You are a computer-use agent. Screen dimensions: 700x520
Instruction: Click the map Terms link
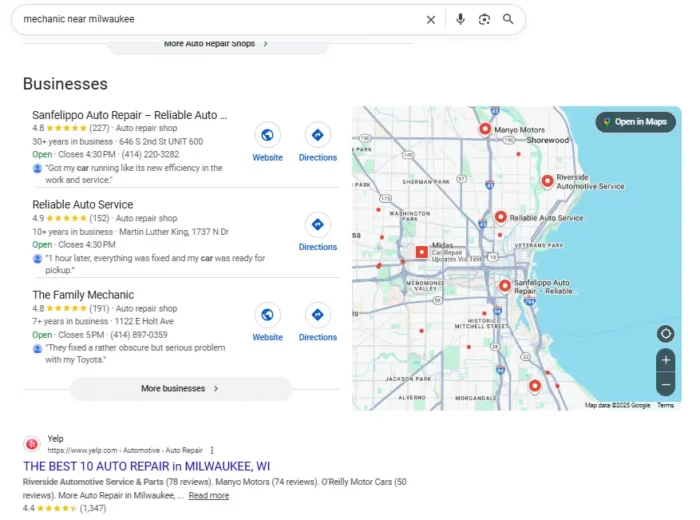[x=665, y=405]
